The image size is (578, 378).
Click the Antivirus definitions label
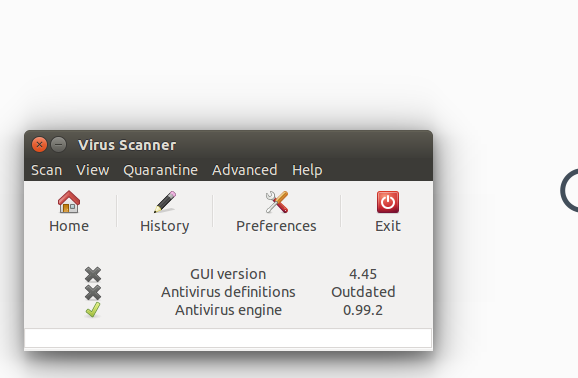pyautogui.click(x=228, y=292)
